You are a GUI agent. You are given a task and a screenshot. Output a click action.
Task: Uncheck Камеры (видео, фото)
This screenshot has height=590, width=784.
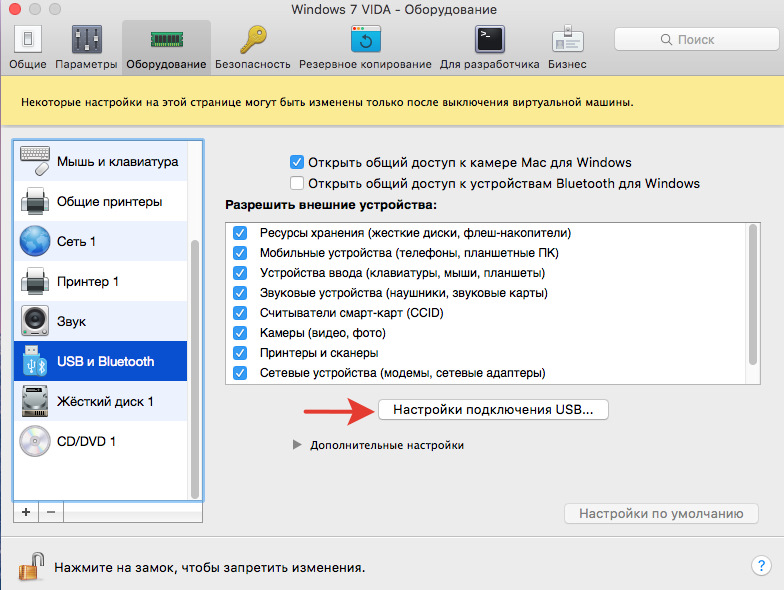pyautogui.click(x=240, y=333)
